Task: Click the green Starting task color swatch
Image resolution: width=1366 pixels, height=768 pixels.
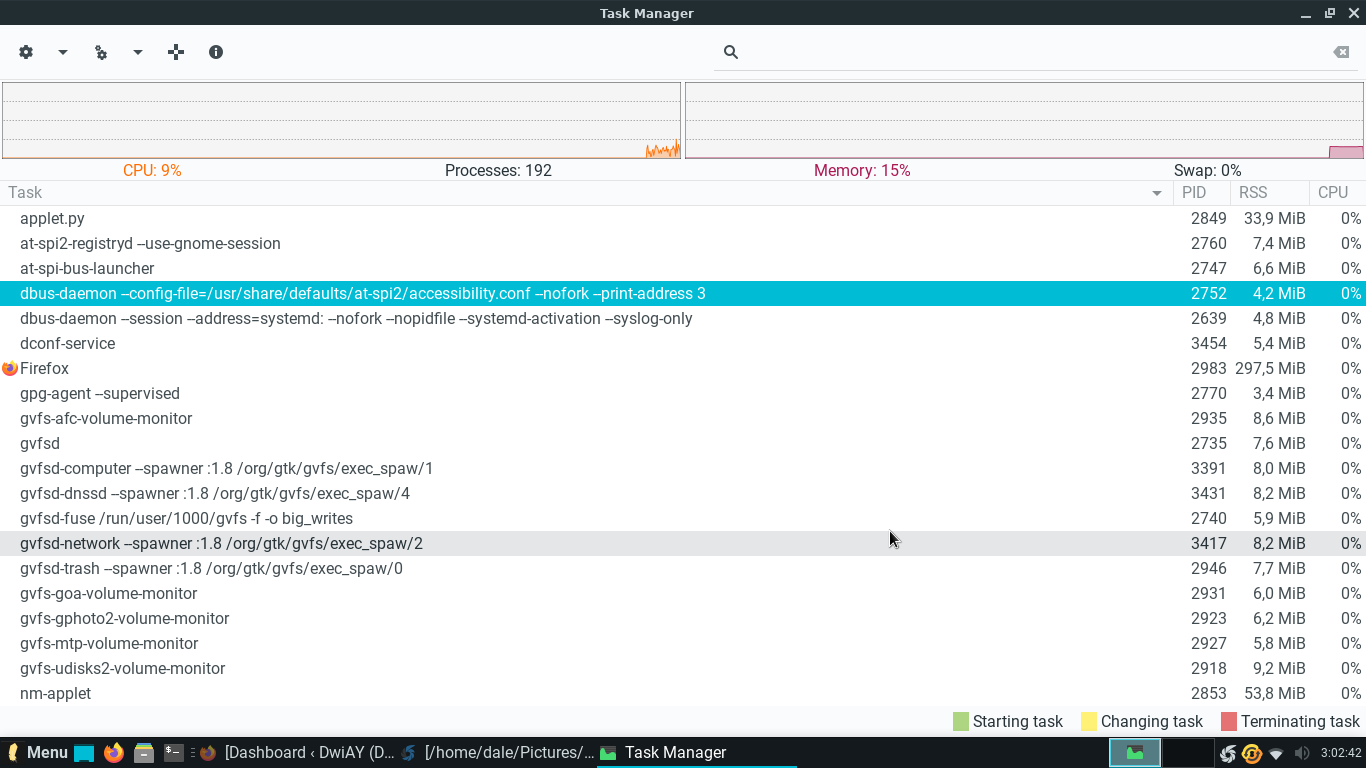Action: [961, 721]
